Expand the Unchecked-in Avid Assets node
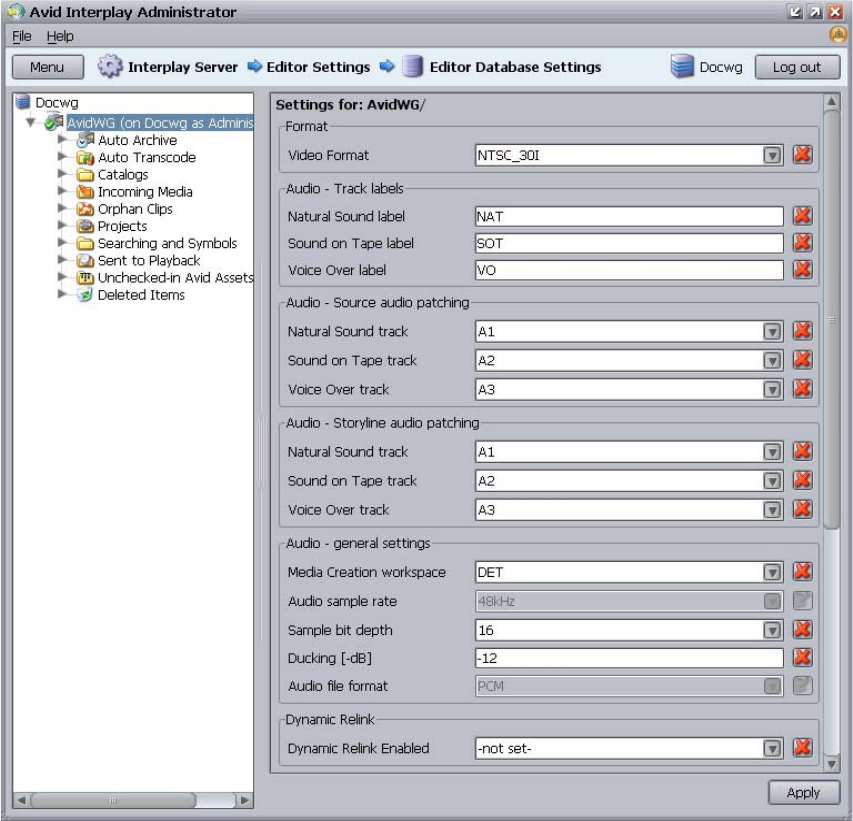The image size is (853, 821). point(63,277)
